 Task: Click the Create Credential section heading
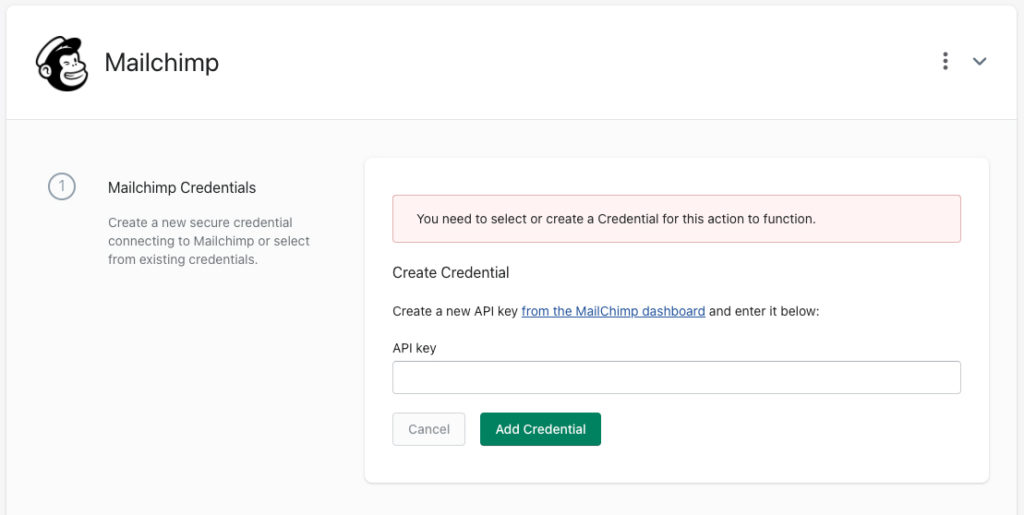pos(451,273)
